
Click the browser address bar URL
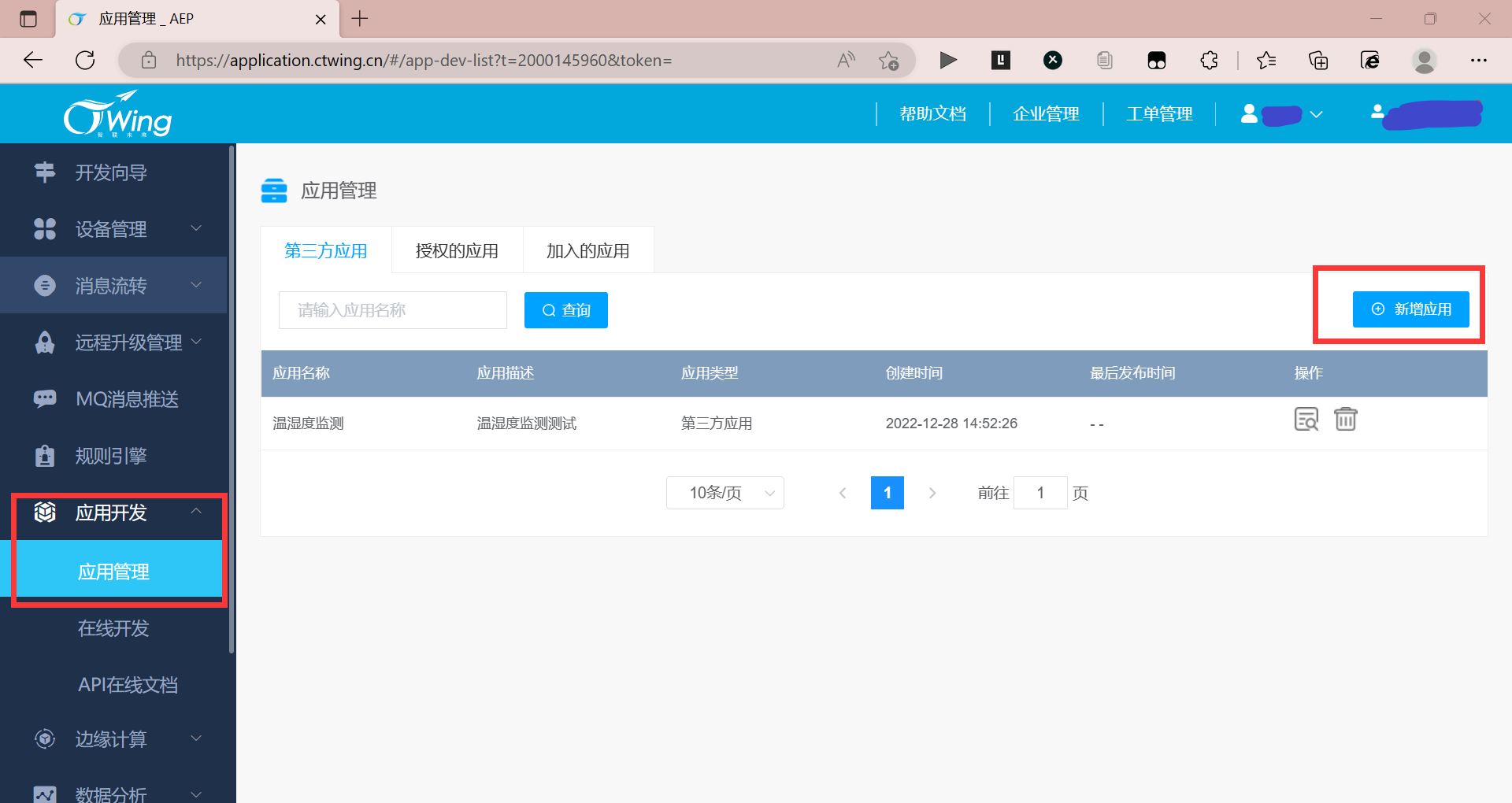click(424, 61)
